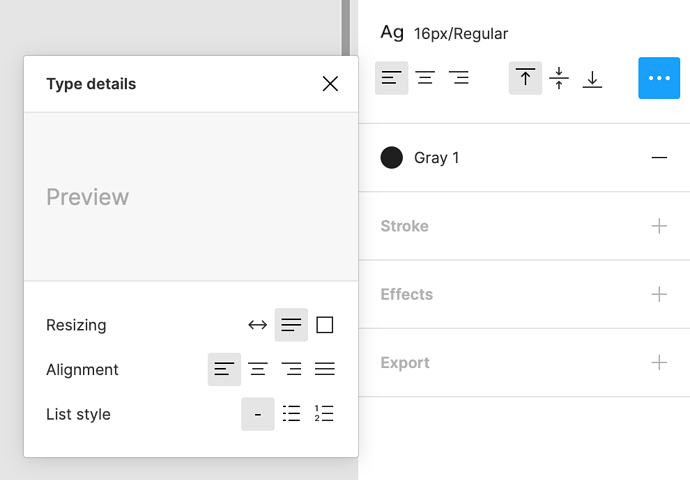Image resolution: width=690 pixels, height=480 pixels.
Task: Toggle left alignment in Type details
Action: pos(224,370)
